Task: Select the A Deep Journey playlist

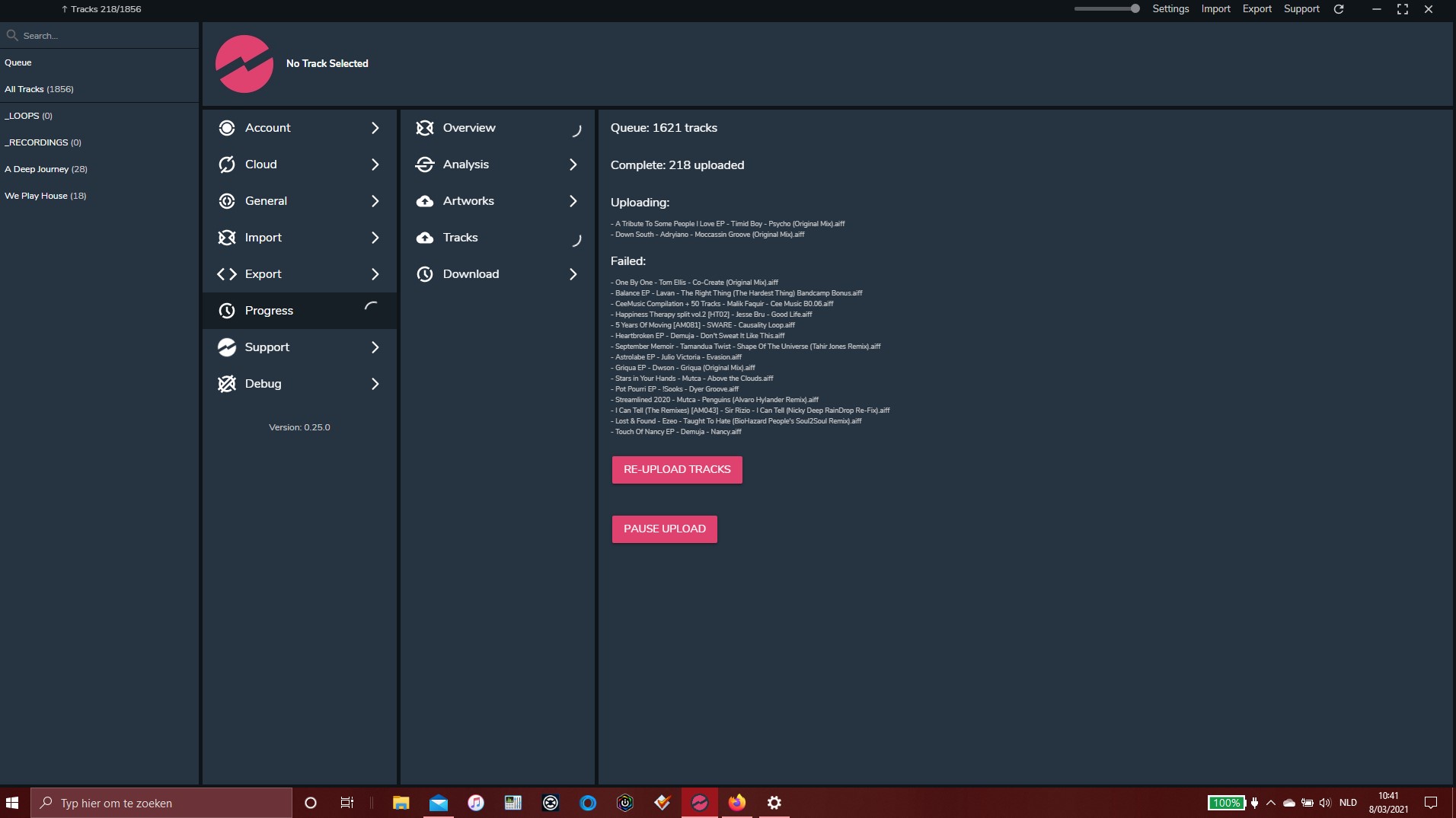Action: (46, 169)
